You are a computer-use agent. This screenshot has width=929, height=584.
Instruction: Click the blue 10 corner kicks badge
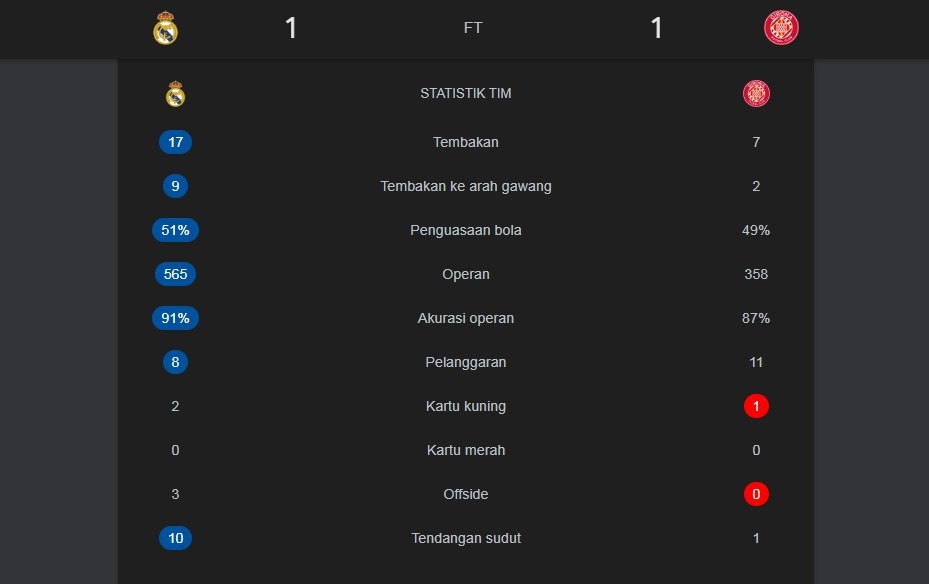(175, 538)
